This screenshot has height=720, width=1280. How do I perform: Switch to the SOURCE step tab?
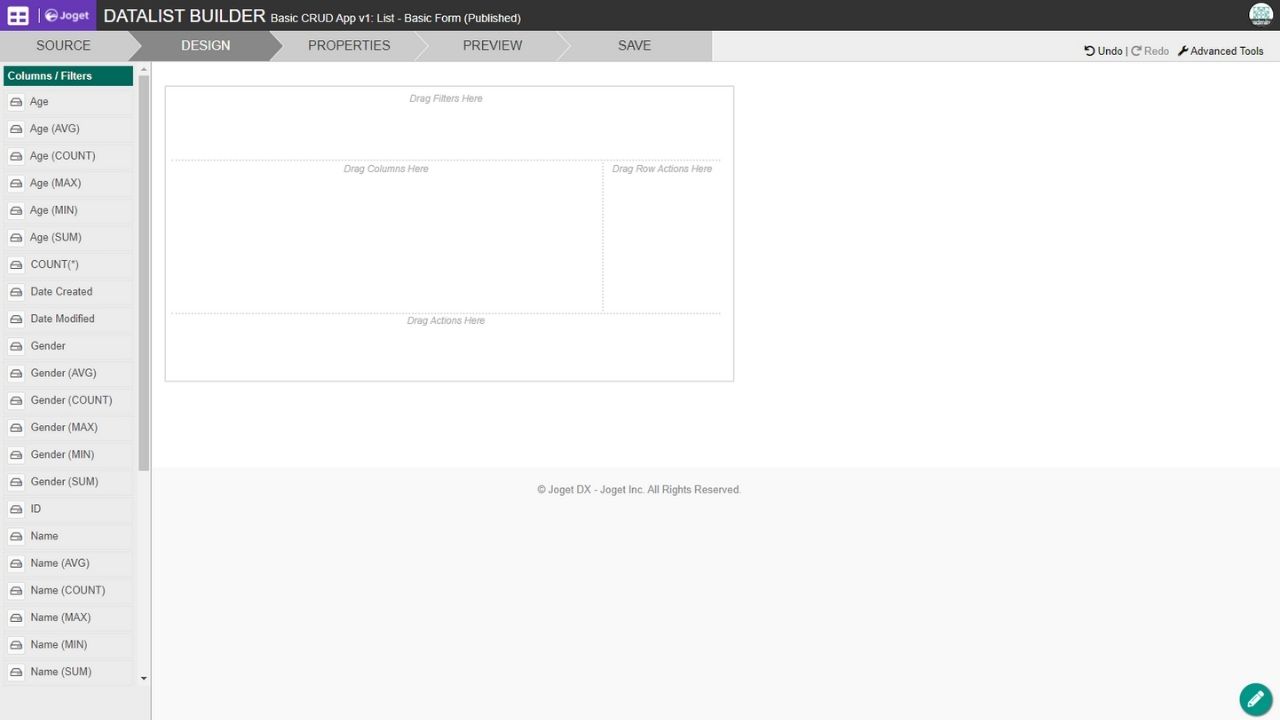(63, 46)
